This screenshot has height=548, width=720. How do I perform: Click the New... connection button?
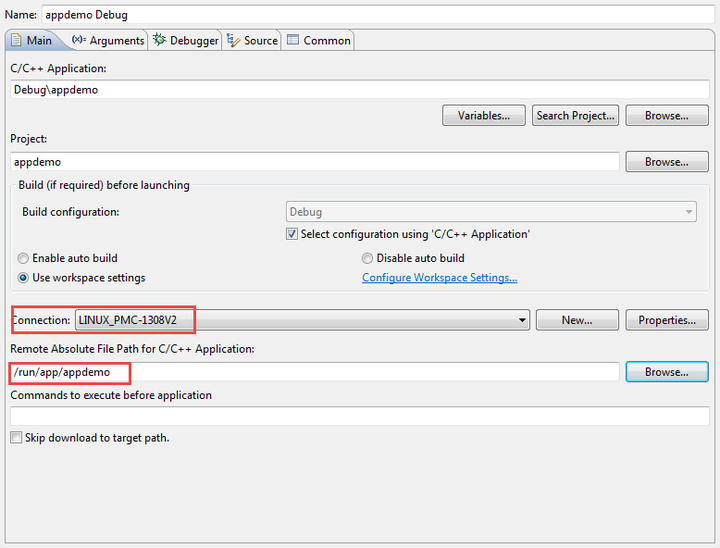pos(577,320)
